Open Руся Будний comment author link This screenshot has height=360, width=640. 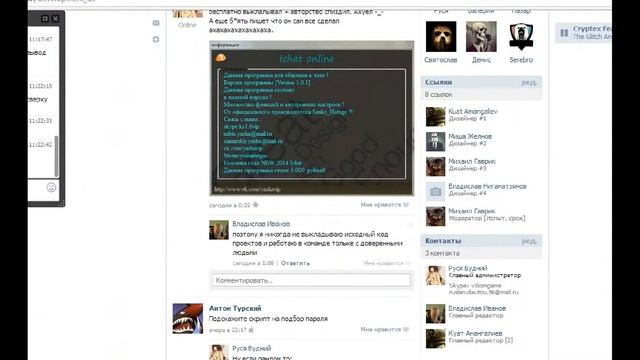pyautogui.click(x=251, y=348)
